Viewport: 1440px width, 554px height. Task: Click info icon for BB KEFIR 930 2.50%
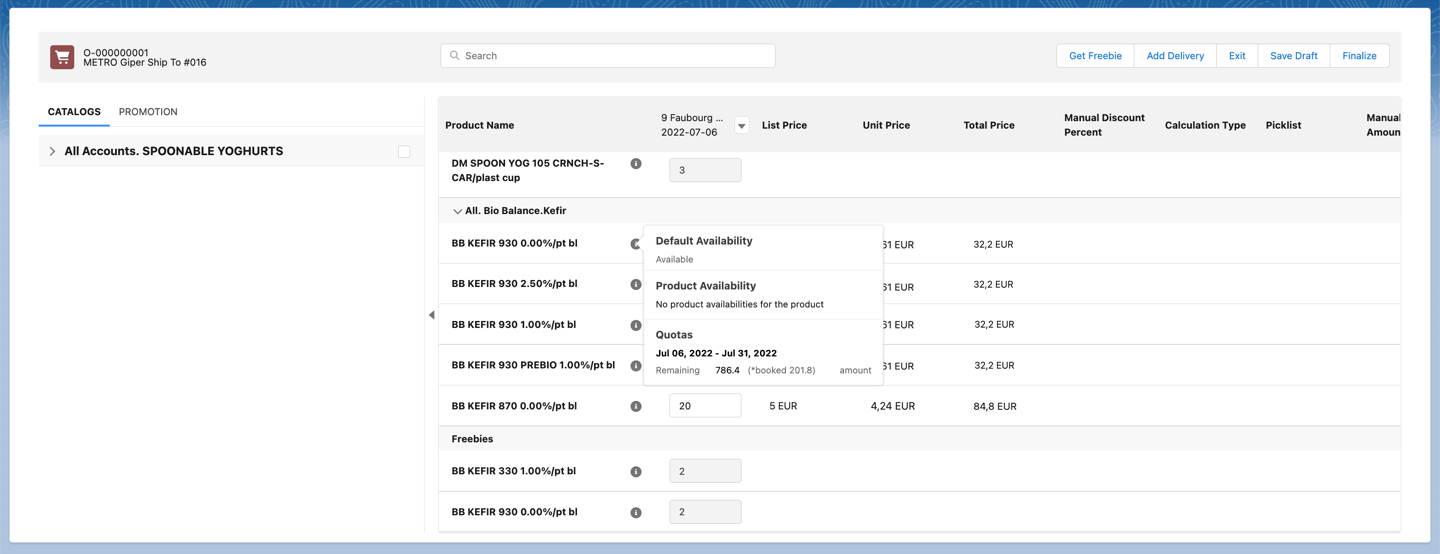pos(636,285)
